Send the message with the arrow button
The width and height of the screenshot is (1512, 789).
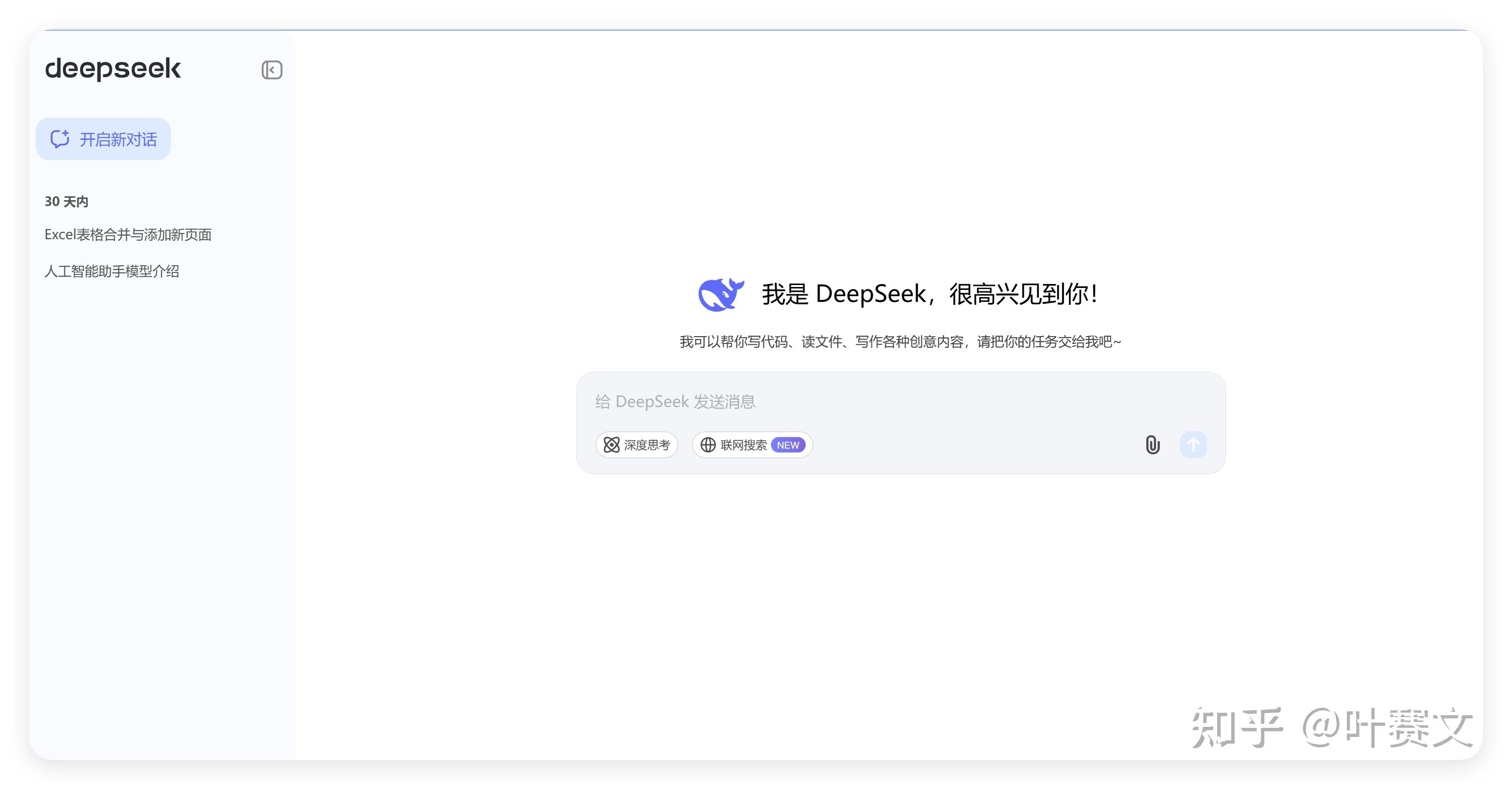pos(1193,445)
